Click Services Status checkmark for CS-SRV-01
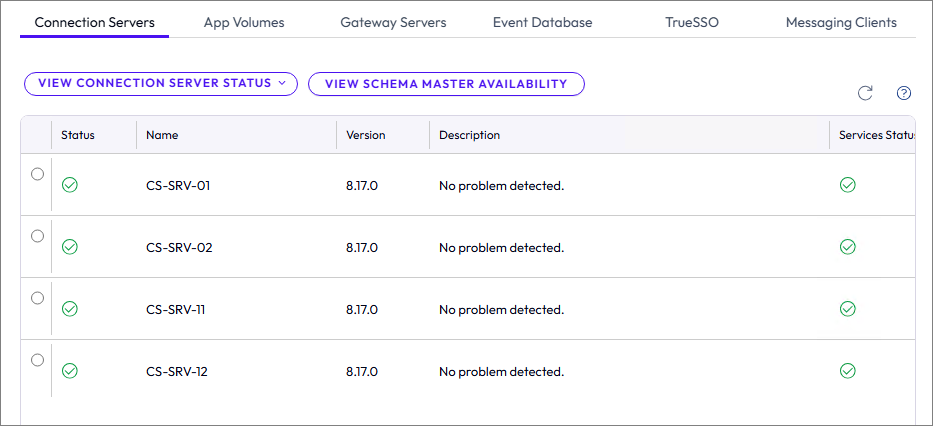Image resolution: width=933 pixels, height=426 pixels. 847,185
